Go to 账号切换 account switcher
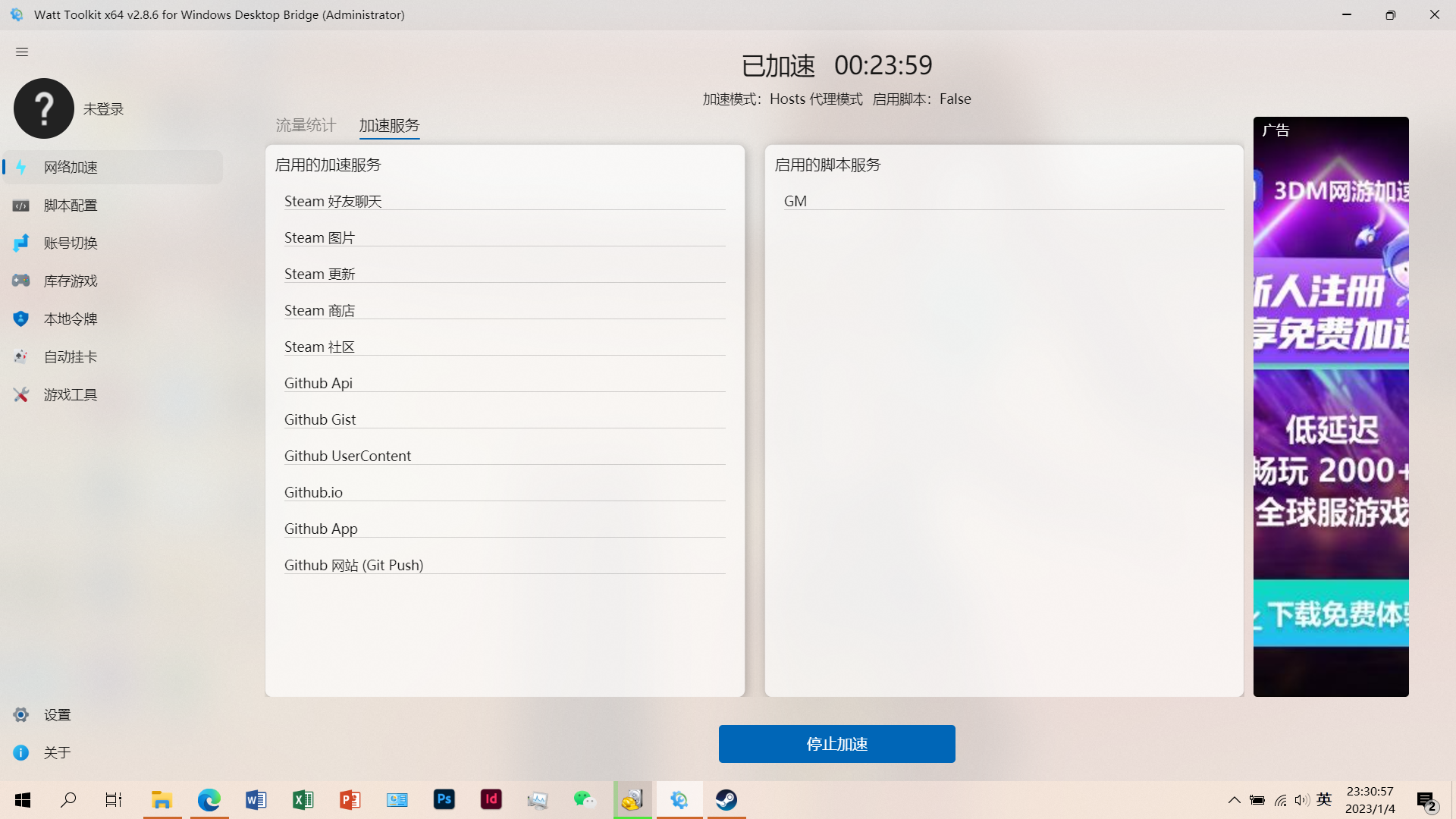This screenshot has width=1456, height=819. click(70, 243)
